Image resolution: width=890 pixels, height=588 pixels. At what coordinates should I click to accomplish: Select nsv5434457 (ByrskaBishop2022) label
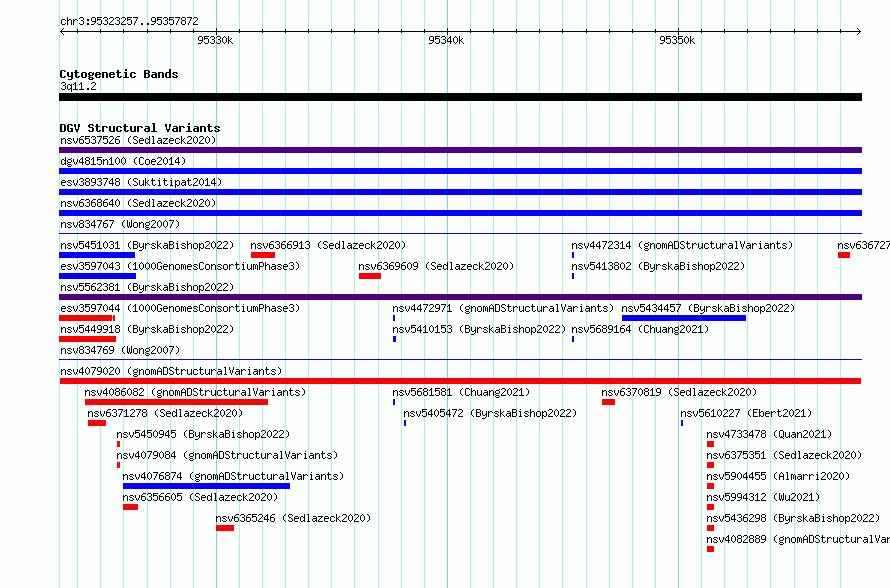click(x=708, y=308)
